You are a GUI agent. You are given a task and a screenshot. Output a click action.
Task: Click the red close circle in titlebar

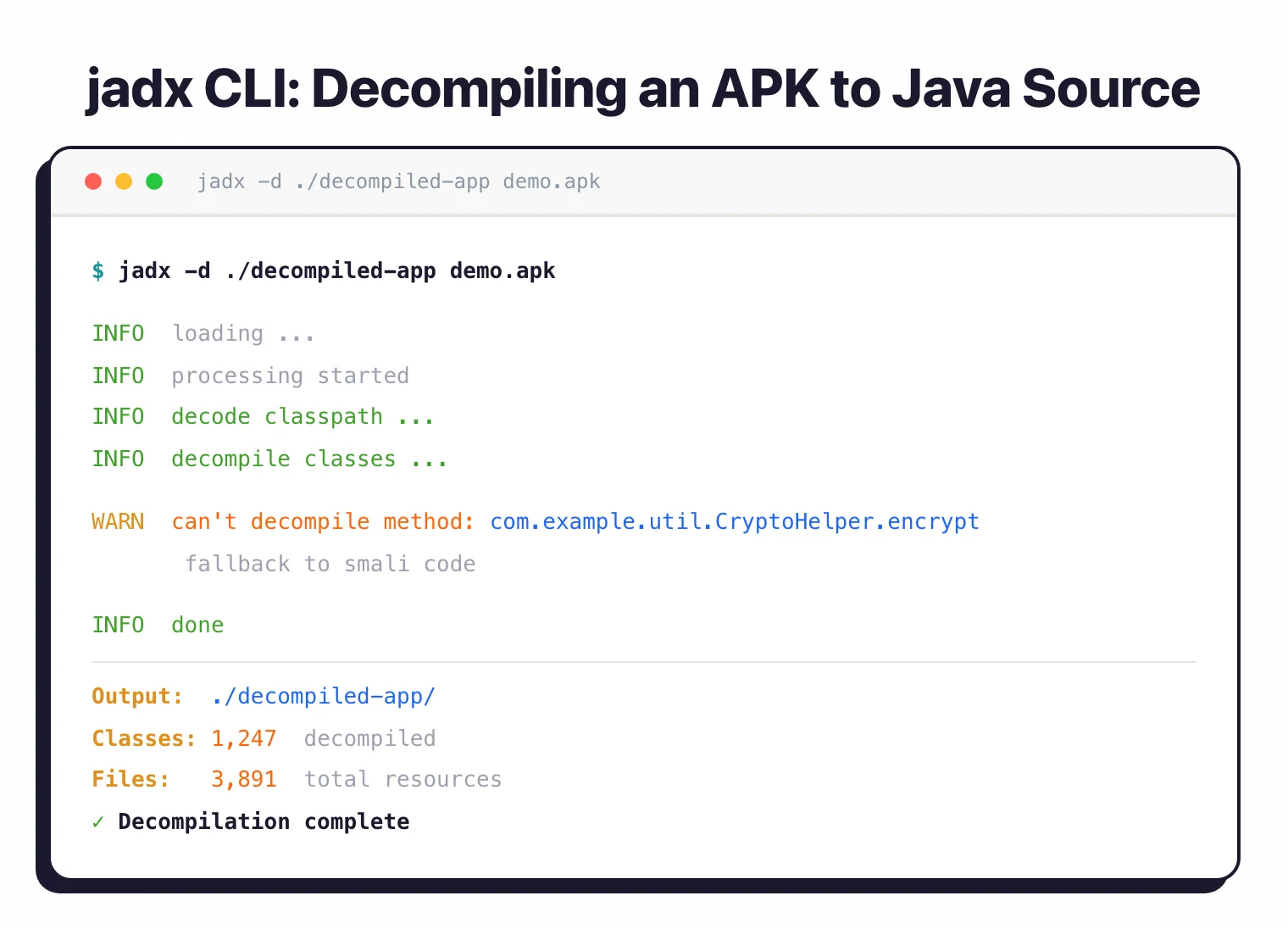click(x=93, y=181)
